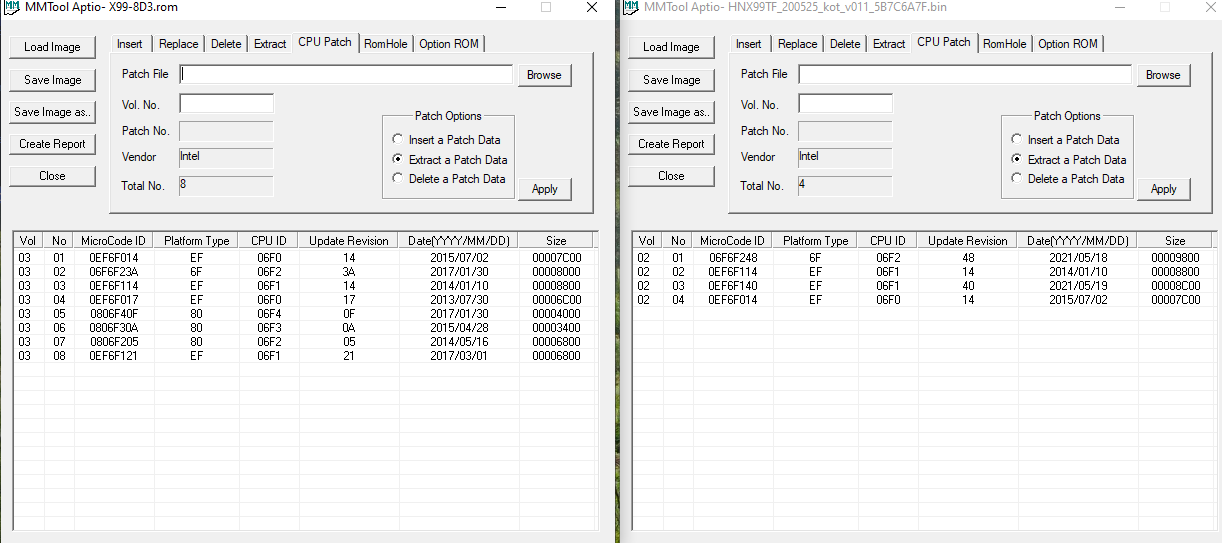Open the Delete tab in X99-8D3 window
Screen dimensions: 1222x543
226,44
